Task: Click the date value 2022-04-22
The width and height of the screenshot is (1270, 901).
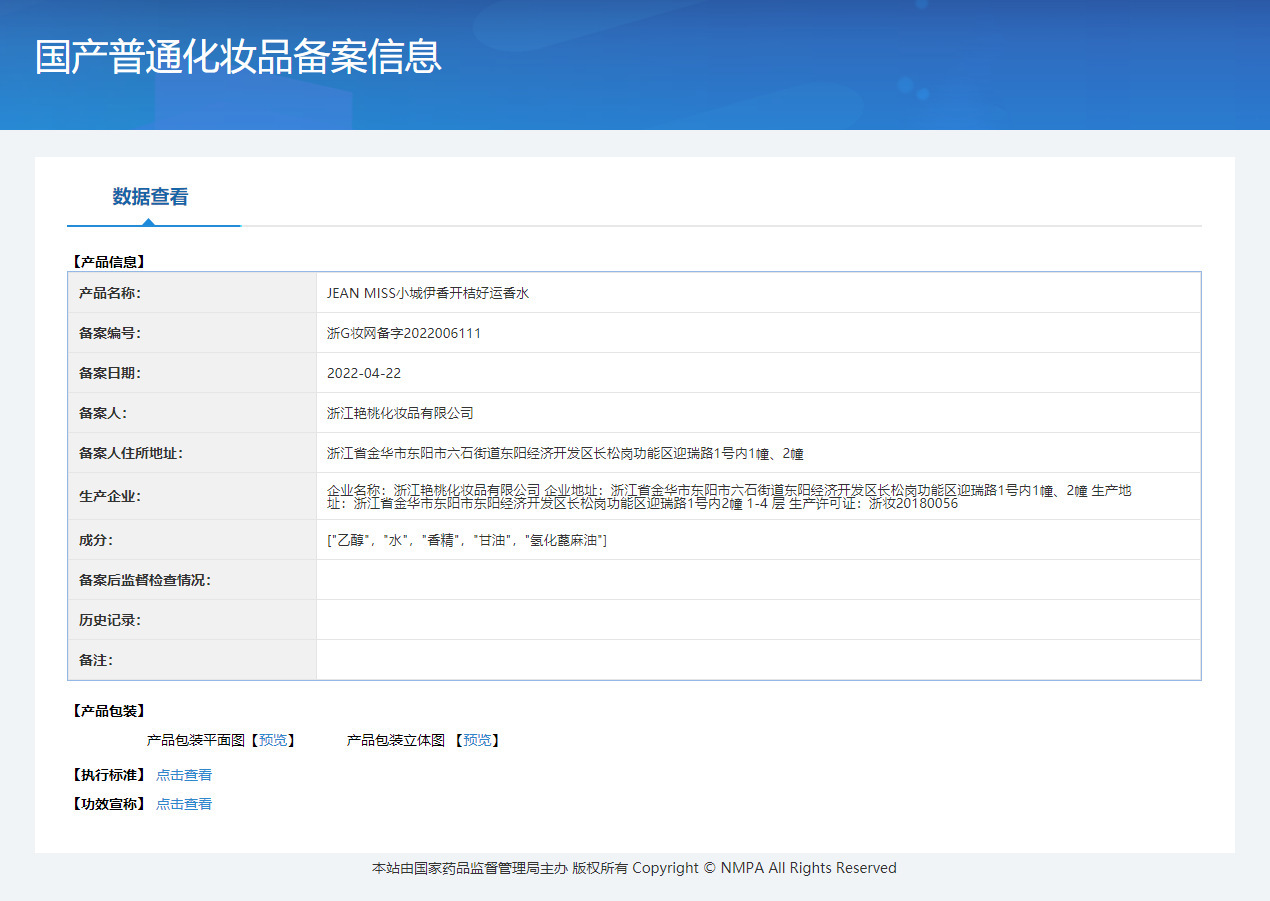Action: pos(364,373)
